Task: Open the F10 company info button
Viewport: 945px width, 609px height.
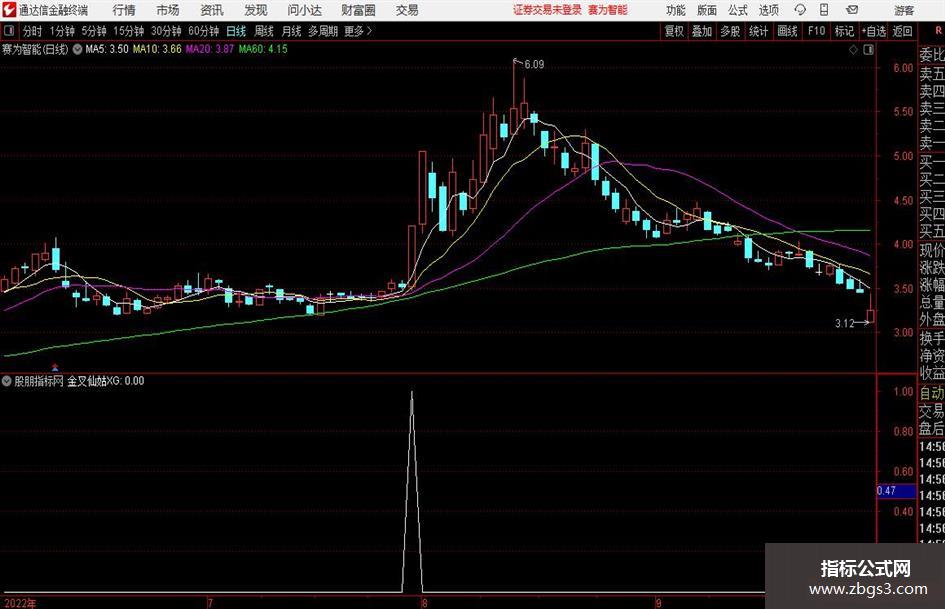Action: pyautogui.click(x=816, y=31)
